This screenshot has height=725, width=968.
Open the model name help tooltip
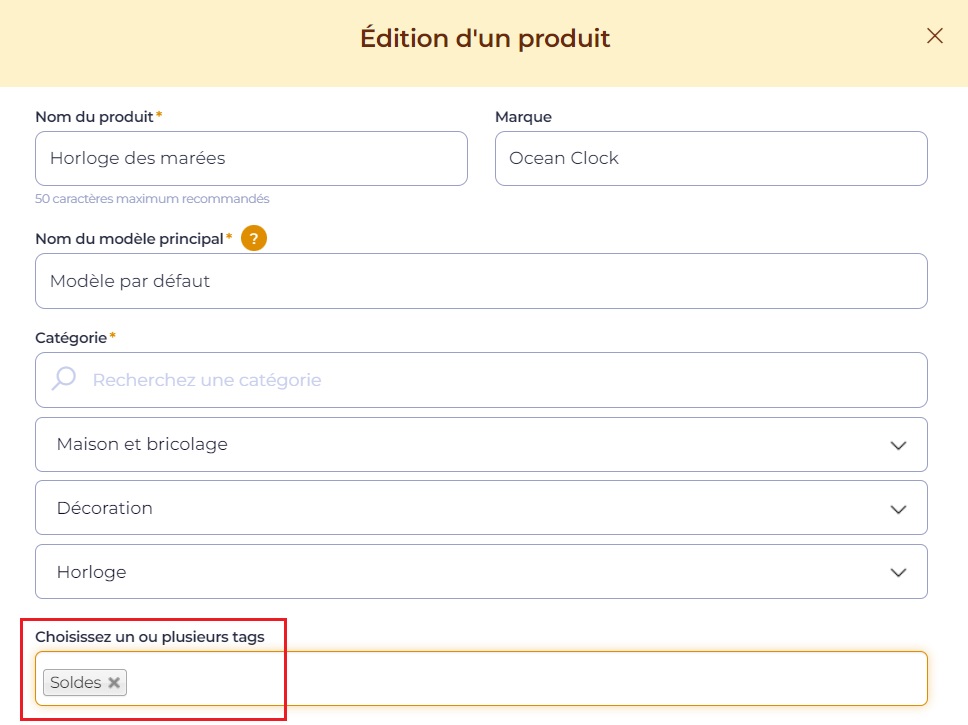[x=254, y=238]
